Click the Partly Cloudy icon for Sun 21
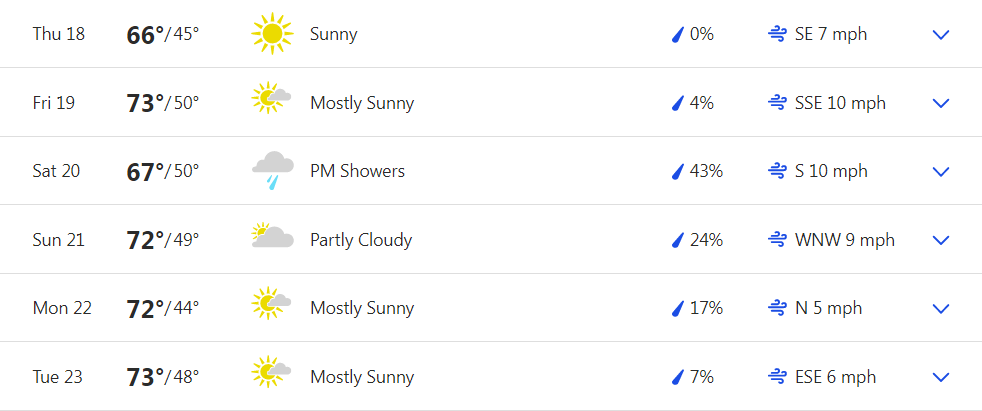This screenshot has width=982, height=411. pyautogui.click(x=272, y=236)
